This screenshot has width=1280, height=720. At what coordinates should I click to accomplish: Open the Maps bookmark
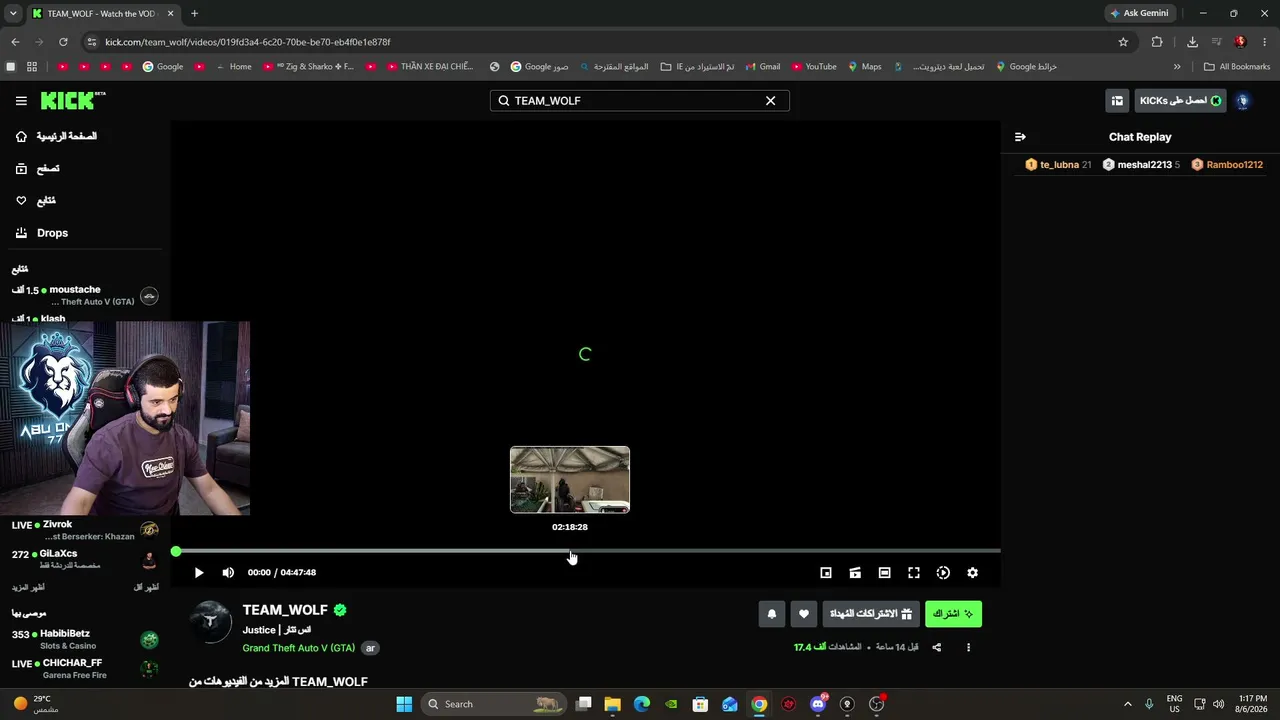pos(865,67)
